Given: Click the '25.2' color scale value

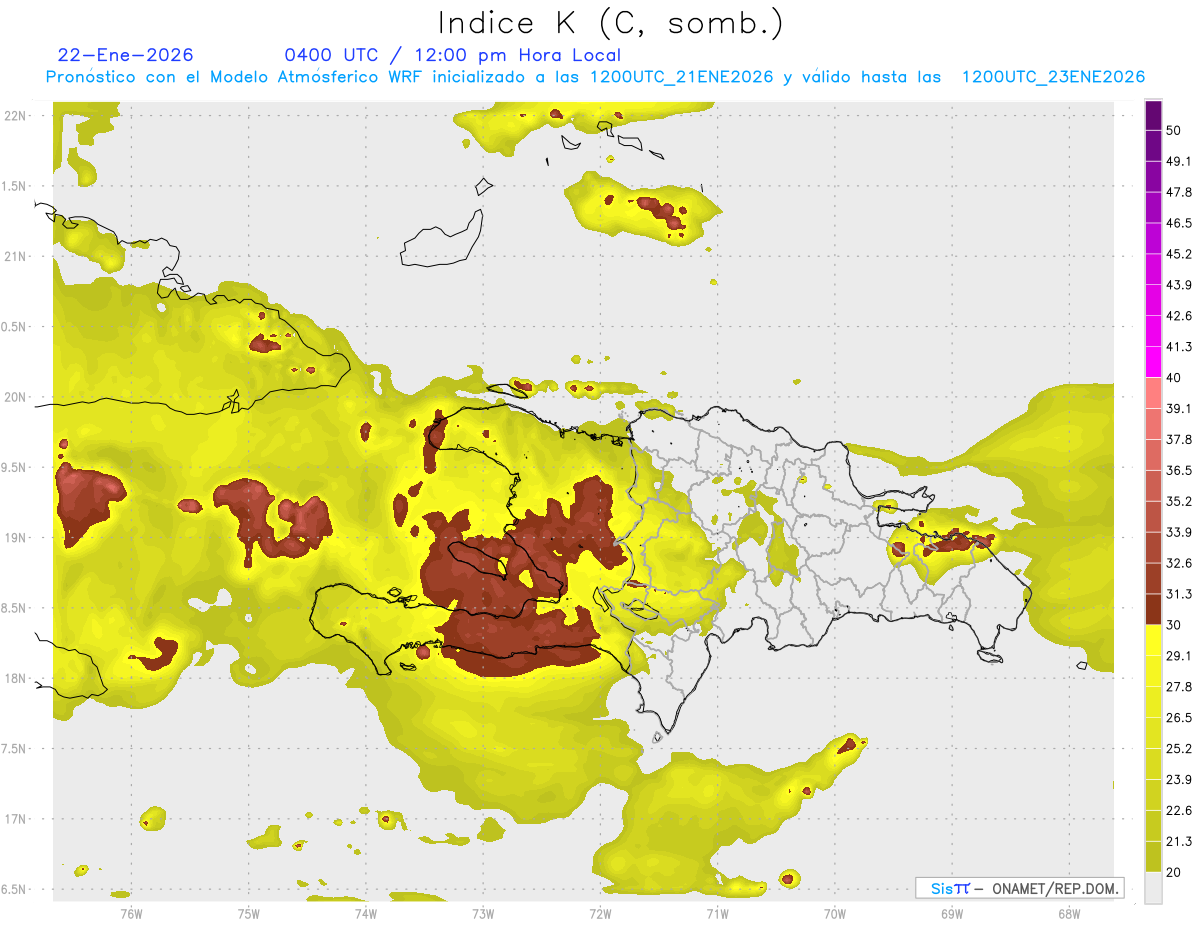Looking at the screenshot, I should (1179, 749).
